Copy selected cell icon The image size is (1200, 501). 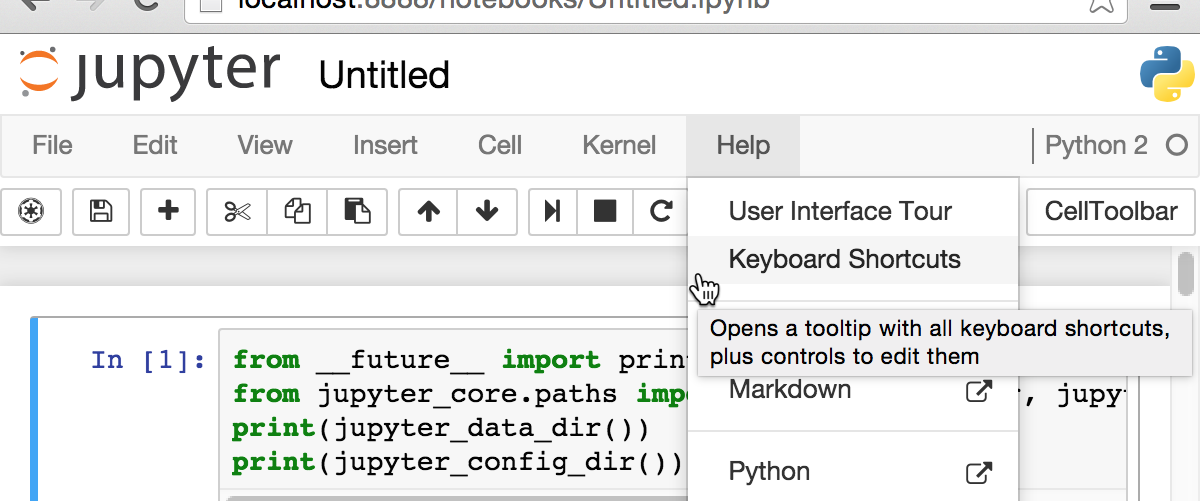[297, 211]
